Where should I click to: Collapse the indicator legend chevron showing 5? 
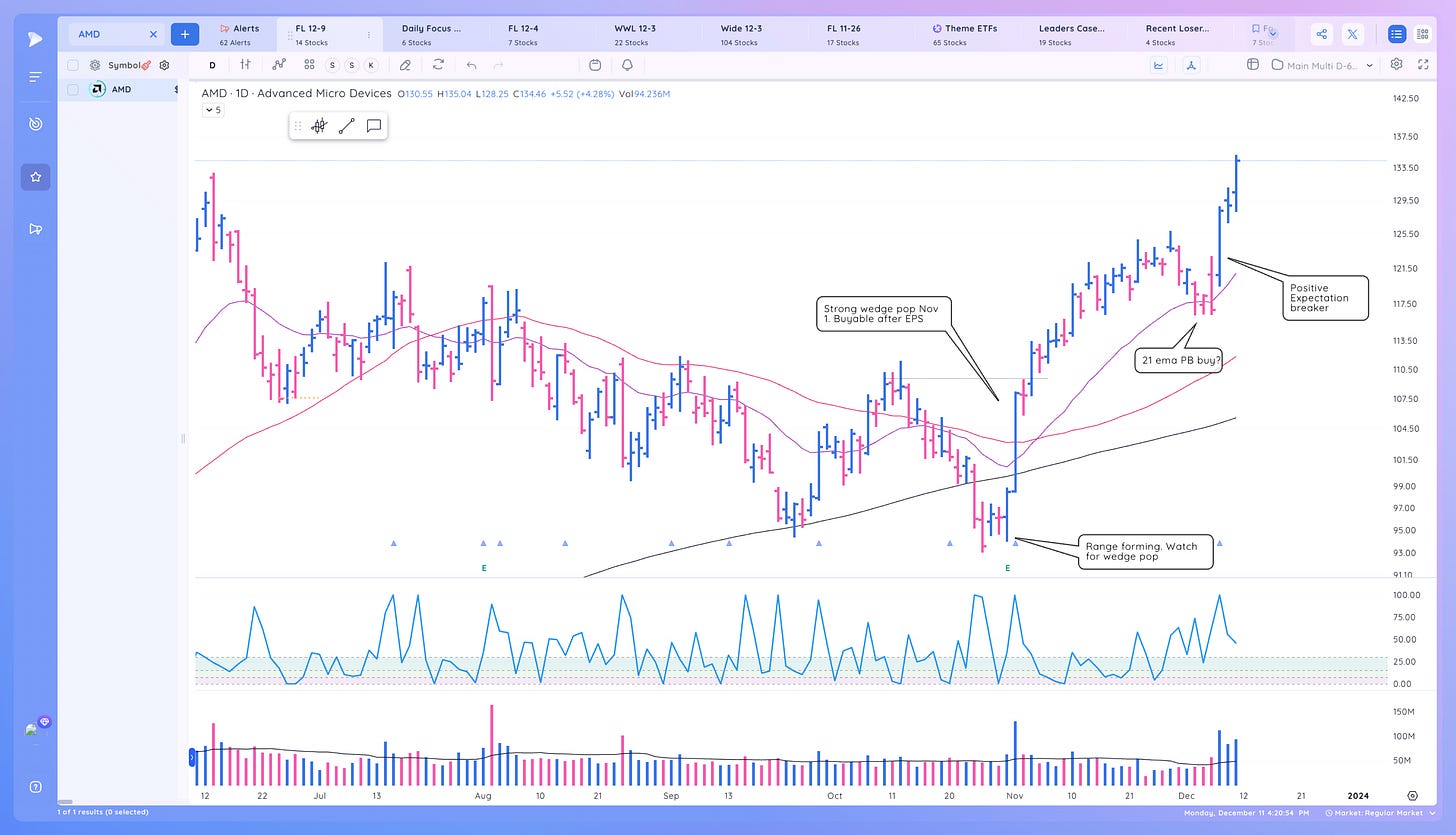[x=214, y=110]
